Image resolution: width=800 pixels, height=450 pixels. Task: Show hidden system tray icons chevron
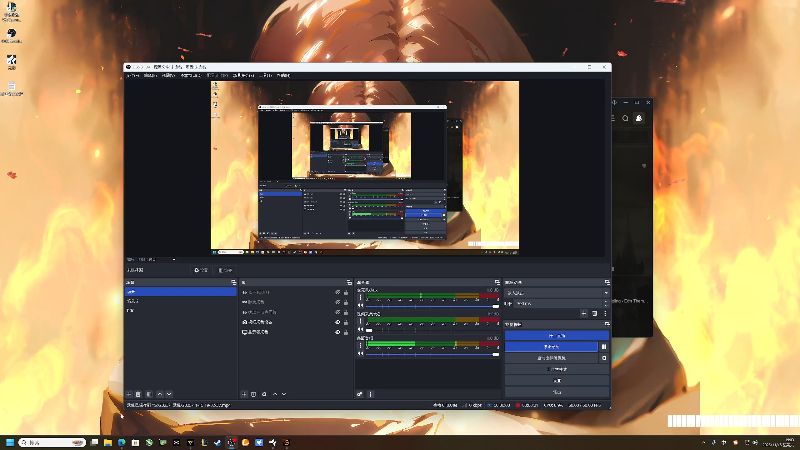(704, 443)
